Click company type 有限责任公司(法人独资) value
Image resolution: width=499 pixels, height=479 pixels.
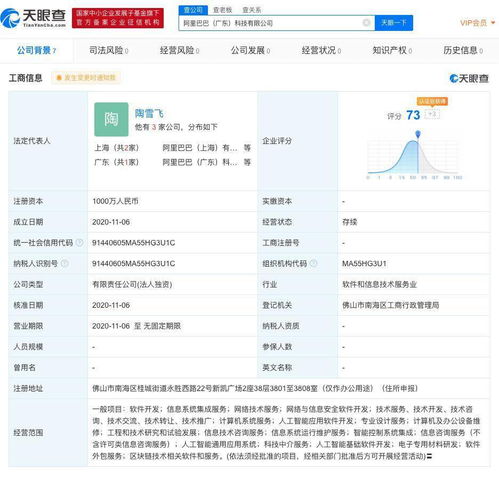click(x=132, y=285)
